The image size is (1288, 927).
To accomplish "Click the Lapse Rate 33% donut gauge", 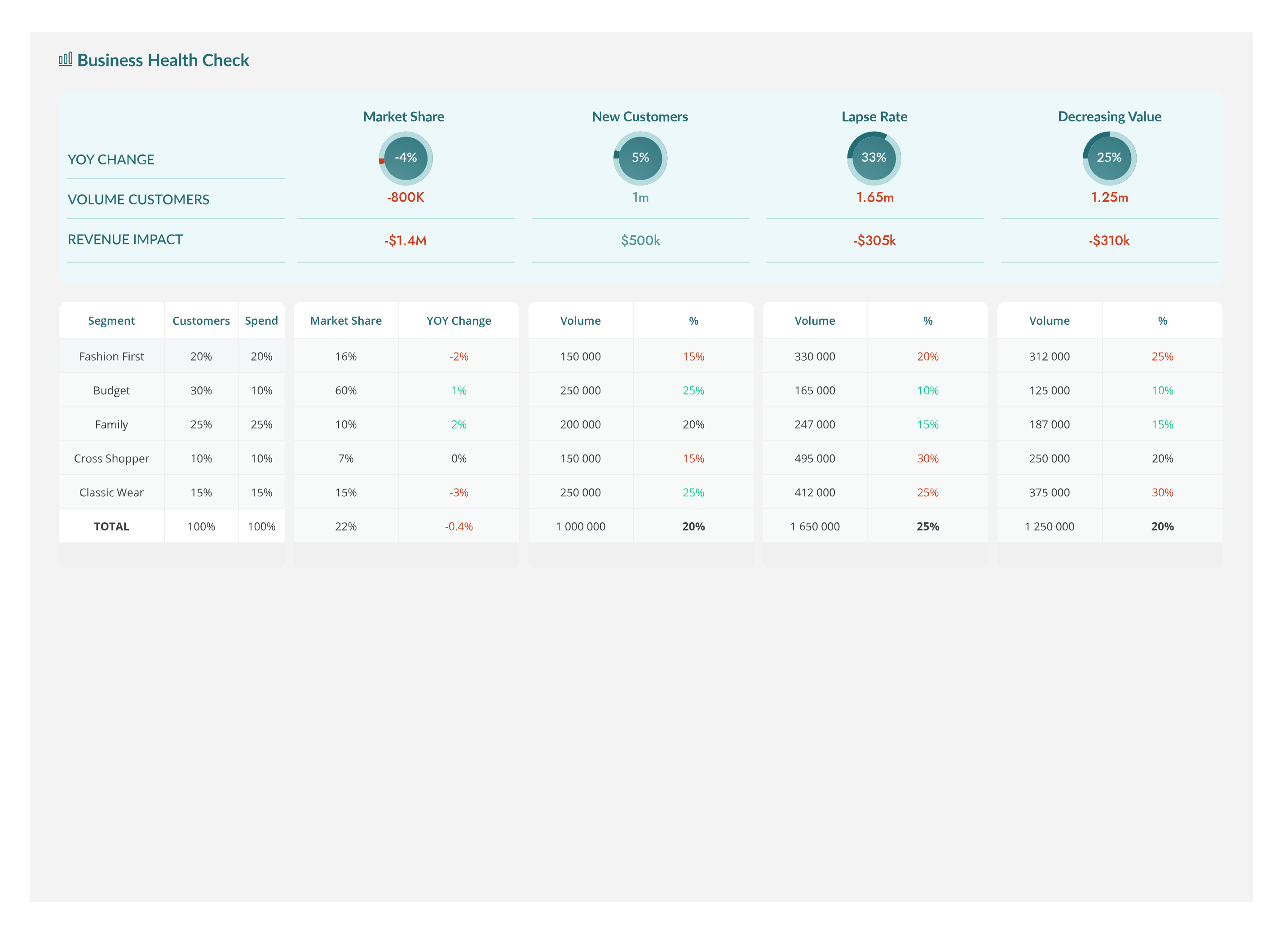I will pos(874,158).
